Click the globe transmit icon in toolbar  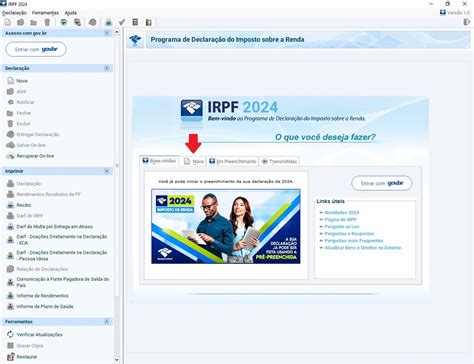92,22
